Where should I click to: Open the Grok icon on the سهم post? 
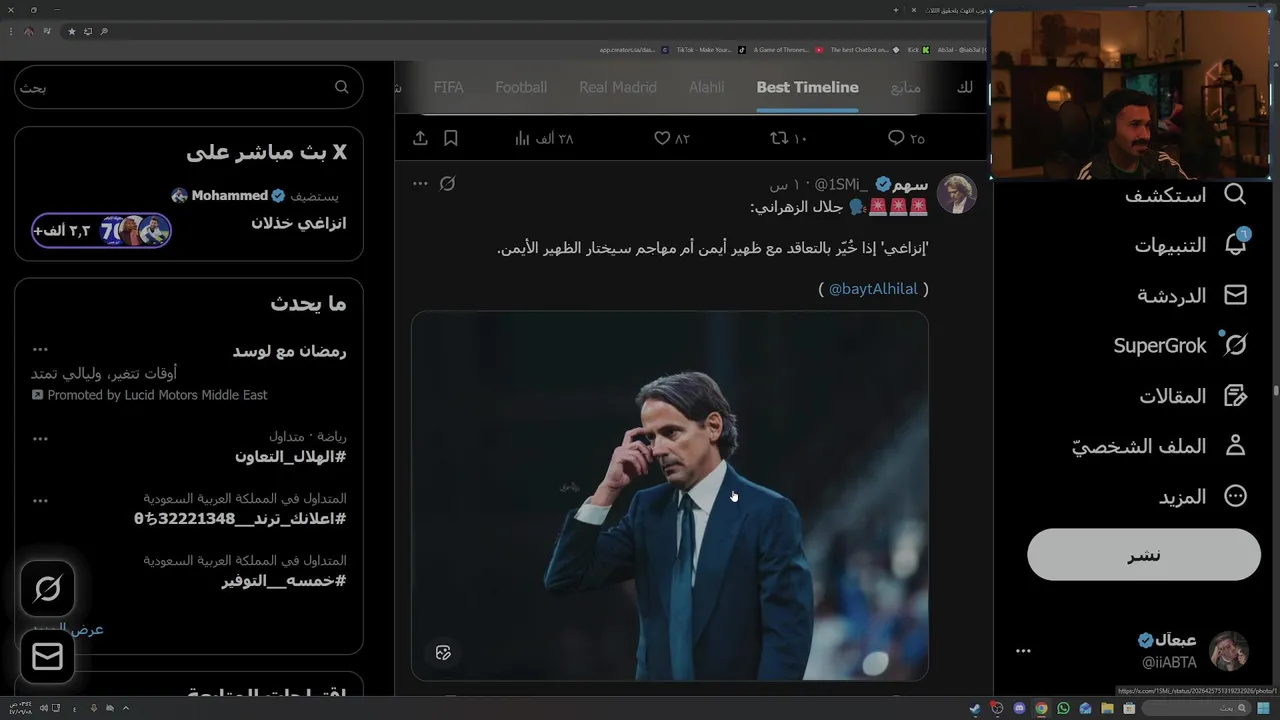tap(448, 184)
